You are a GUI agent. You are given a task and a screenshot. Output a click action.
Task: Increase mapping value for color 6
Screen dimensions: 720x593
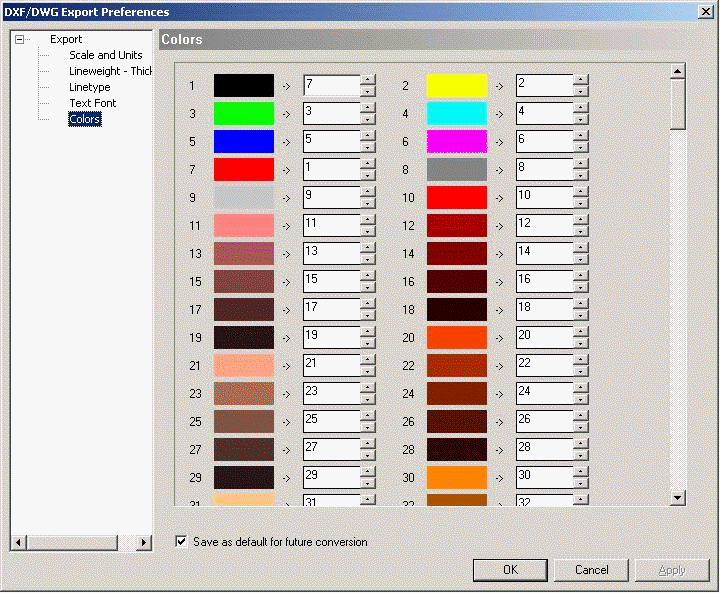coord(580,136)
